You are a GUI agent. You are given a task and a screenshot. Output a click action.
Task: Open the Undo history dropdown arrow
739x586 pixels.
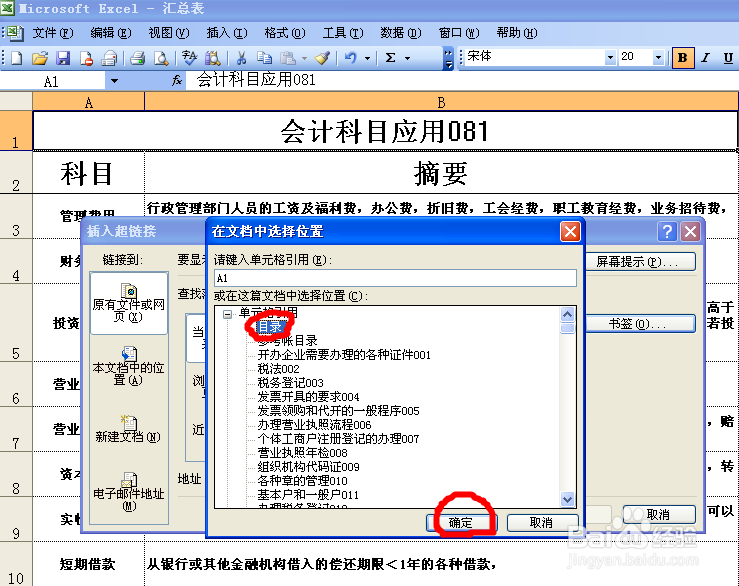pyautogui.click(x=367, y=58)
